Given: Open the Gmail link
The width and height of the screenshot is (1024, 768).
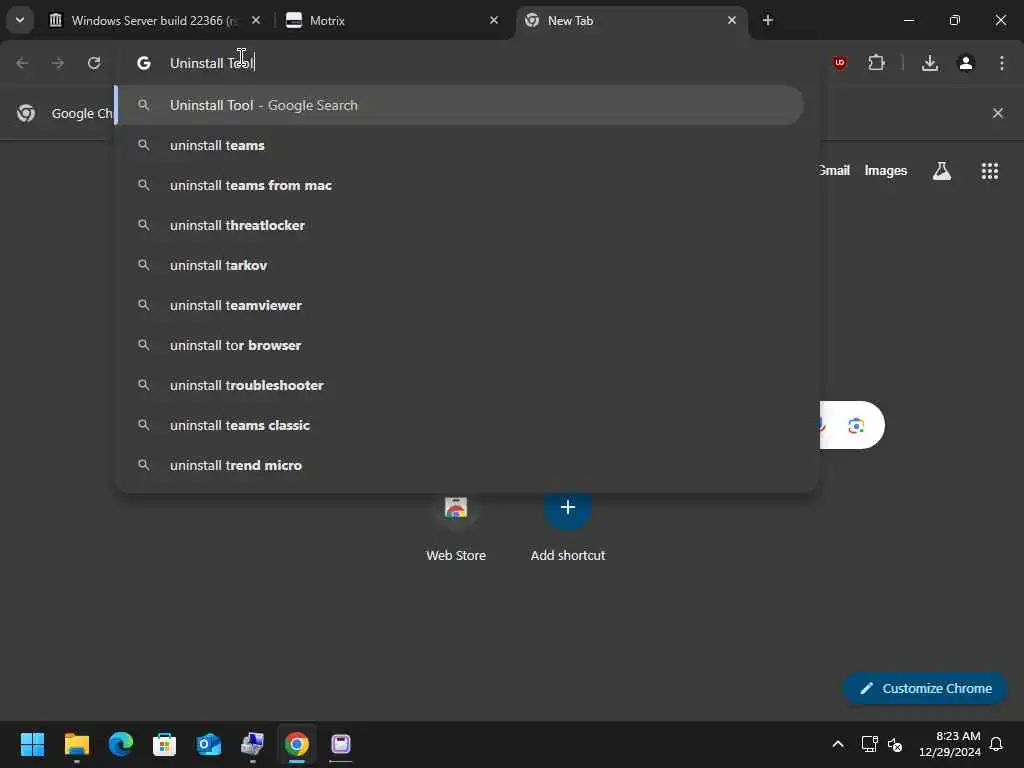Looking at the screenshot, I should click(834, 170).
